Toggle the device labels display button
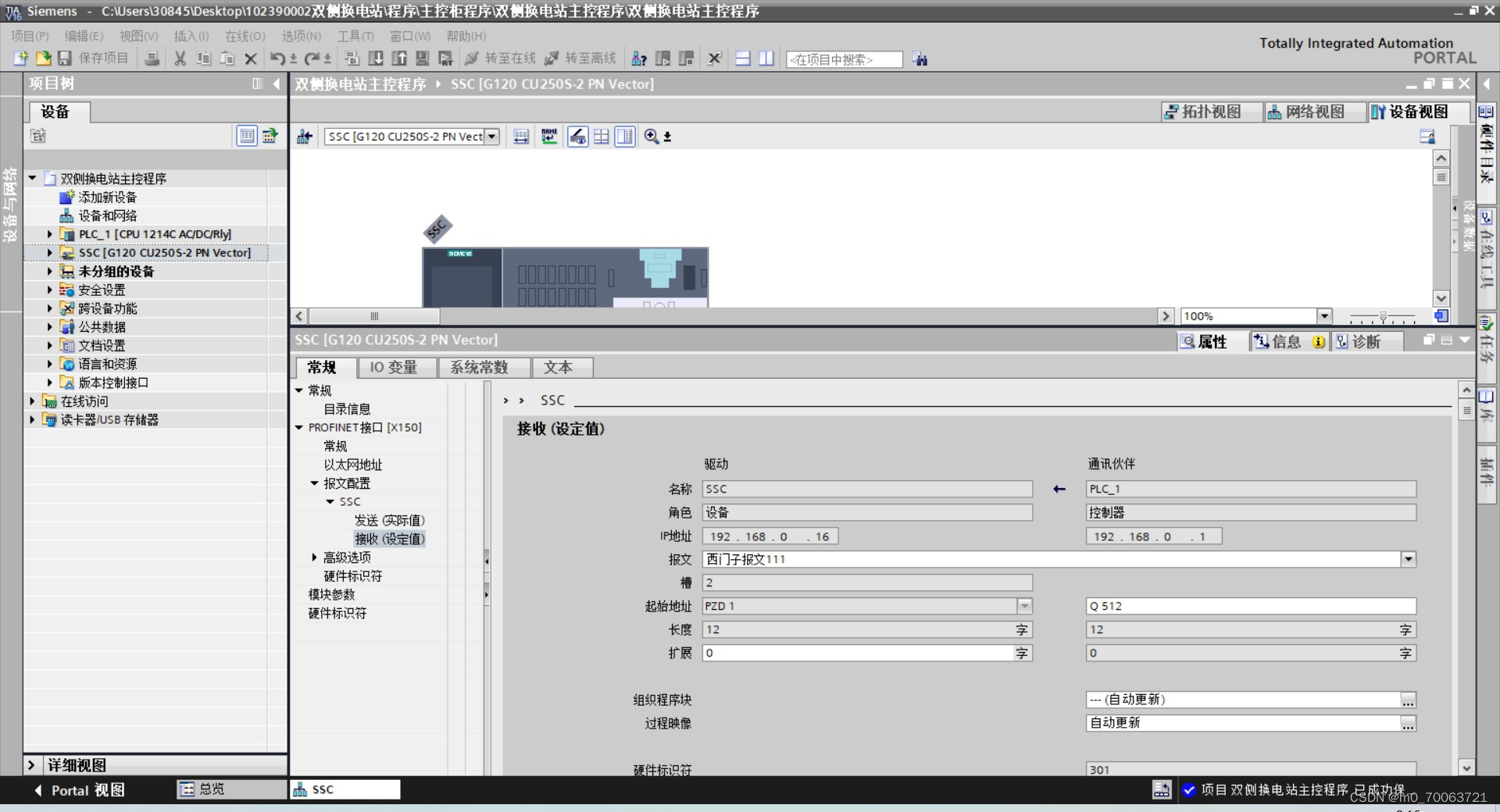Viewport: 1500px width, 812px height. [x=549, y=137]
